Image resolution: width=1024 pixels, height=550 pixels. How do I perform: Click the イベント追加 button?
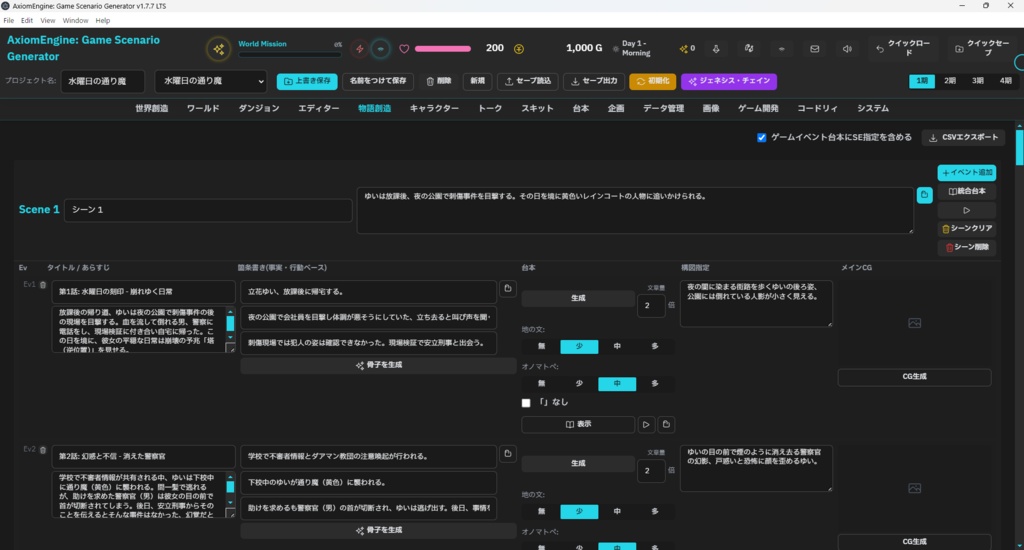tap(967, 172)
